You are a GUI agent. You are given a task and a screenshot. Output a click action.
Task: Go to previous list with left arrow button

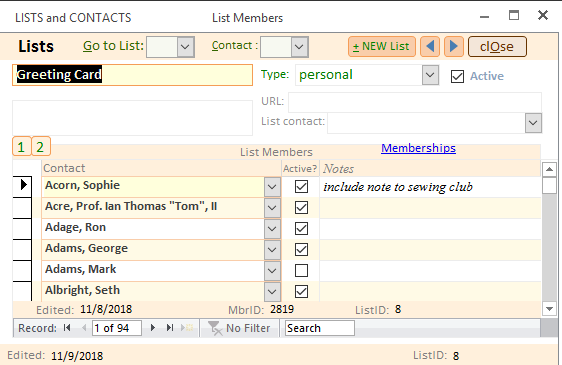(430, 46)
